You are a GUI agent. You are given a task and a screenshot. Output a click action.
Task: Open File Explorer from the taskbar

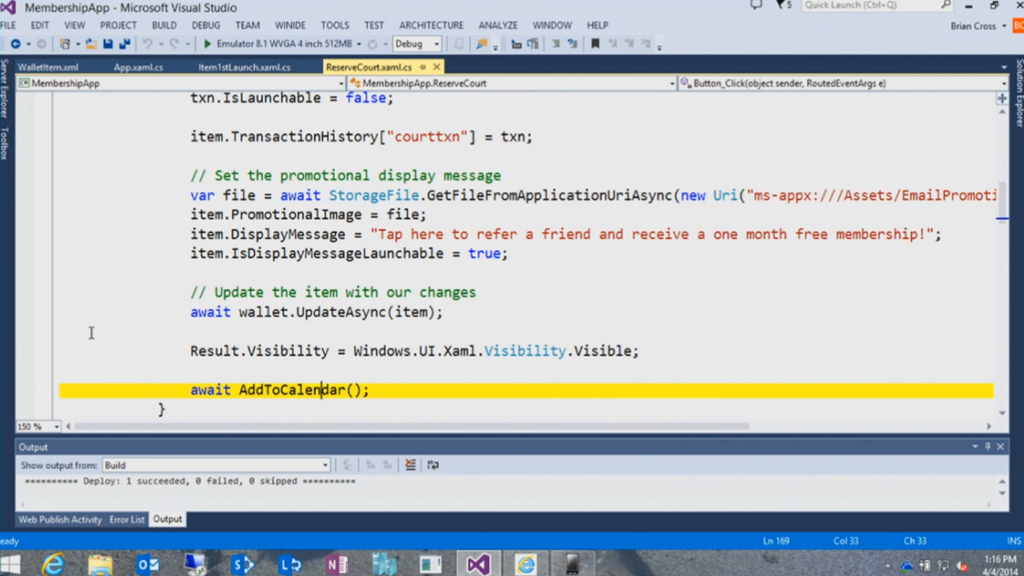click(100, 564)
